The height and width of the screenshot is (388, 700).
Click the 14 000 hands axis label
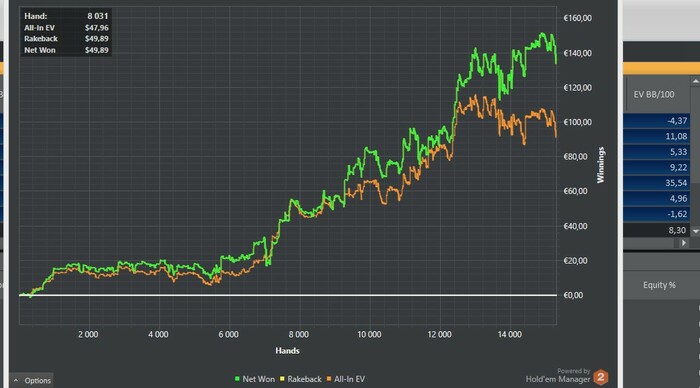click(509, 334)
